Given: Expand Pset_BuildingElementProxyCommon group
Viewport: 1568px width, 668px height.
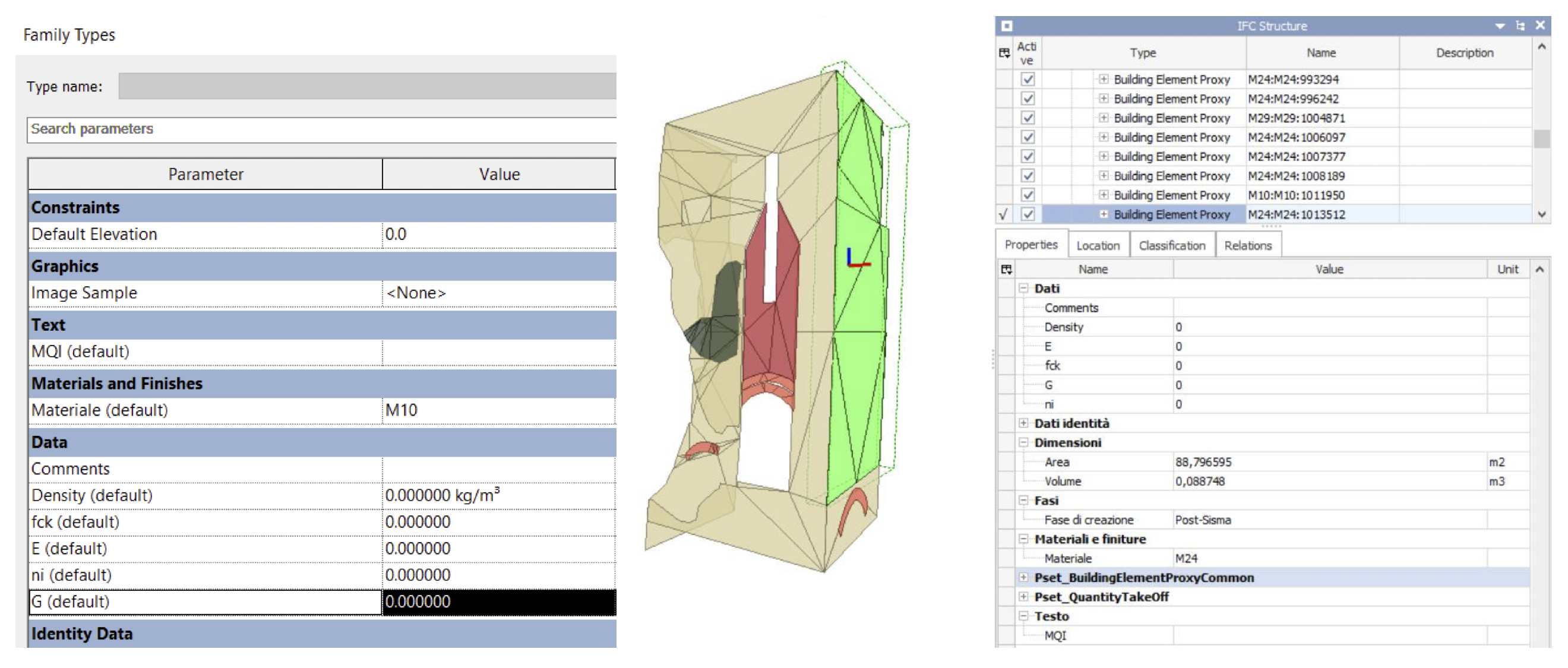Looking at the screenshot, I should (x=1023, y=577).
